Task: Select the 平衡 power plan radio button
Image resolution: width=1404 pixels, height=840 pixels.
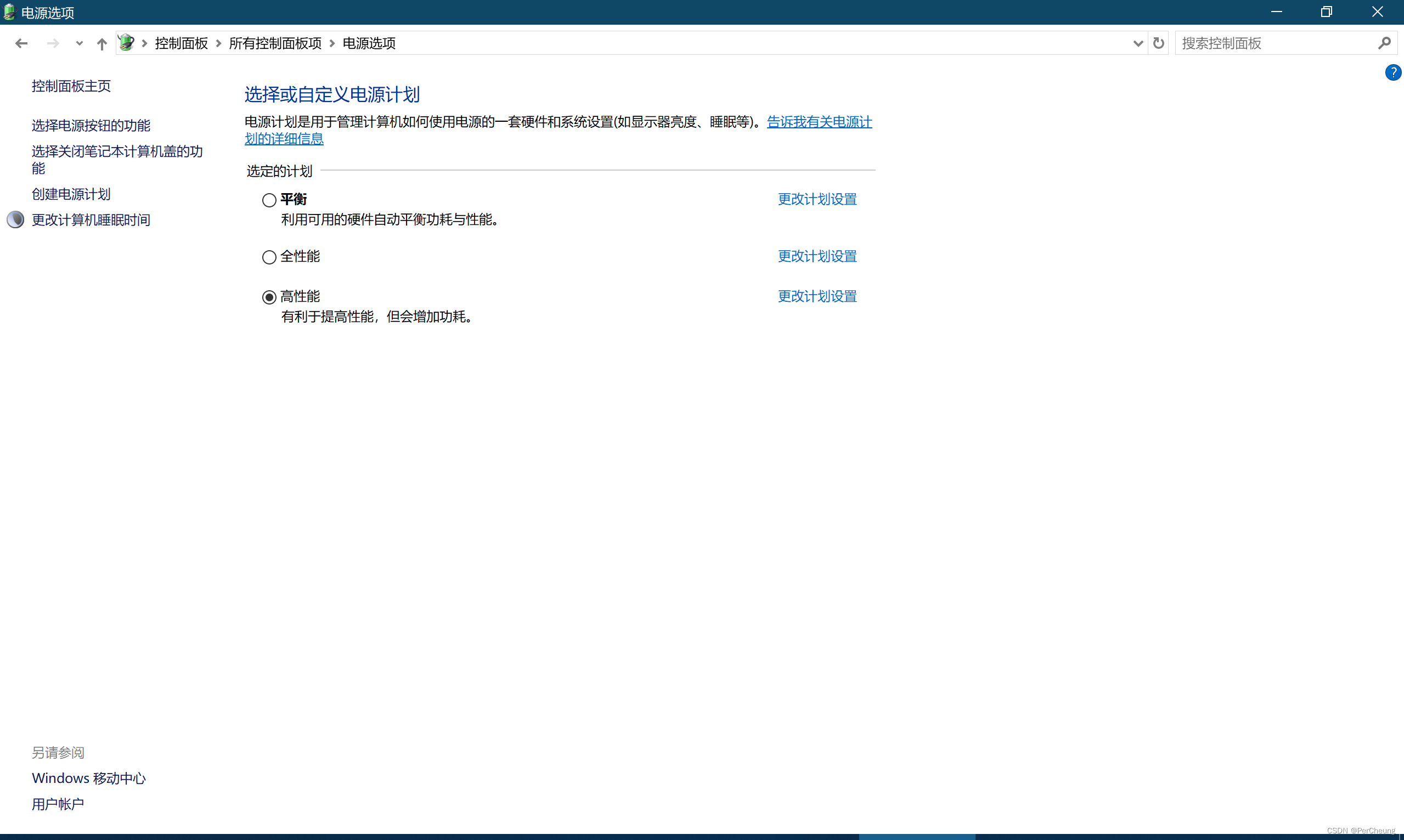Action: [x=269, y=200]
